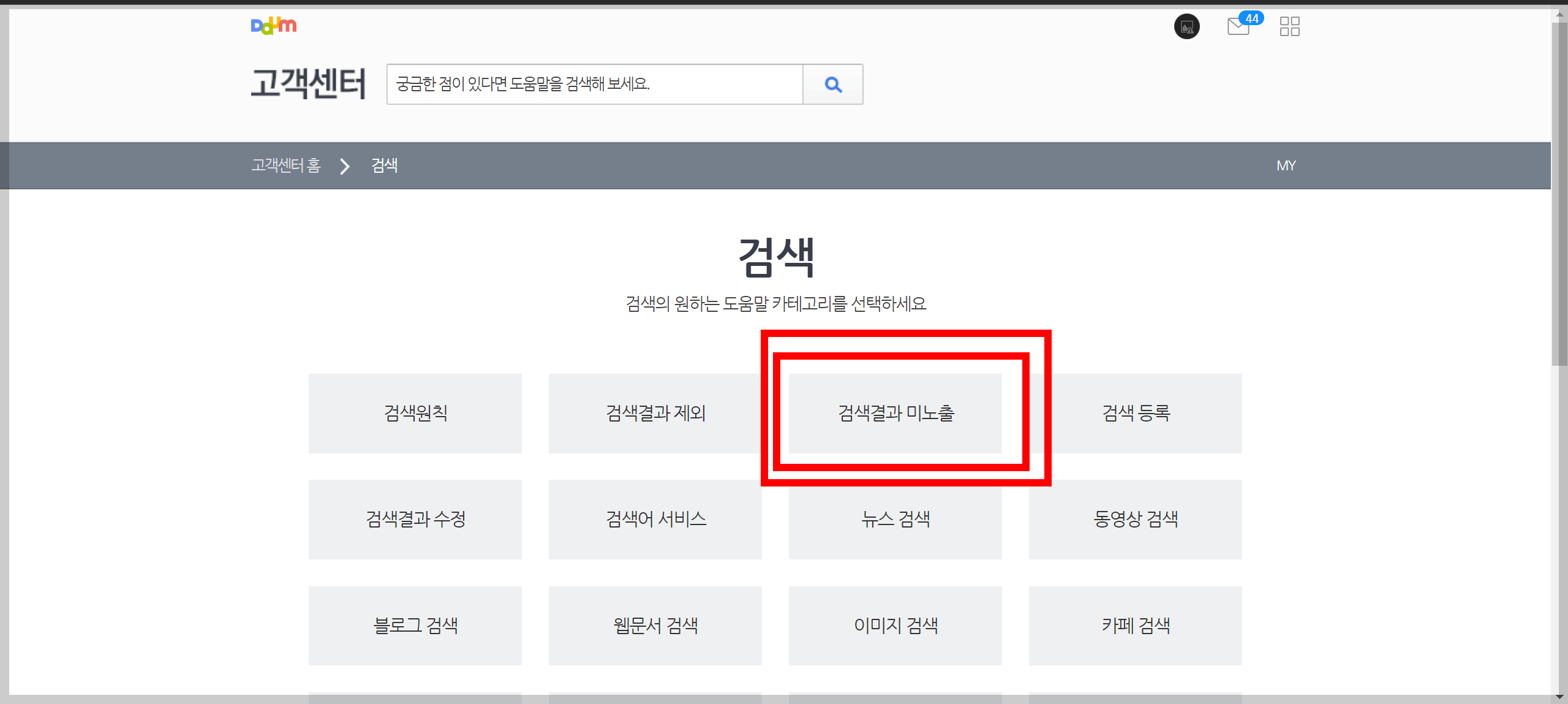Open the profile avatar icon
Viewport: 1568px width, 704px height.
coord(1186,27)
